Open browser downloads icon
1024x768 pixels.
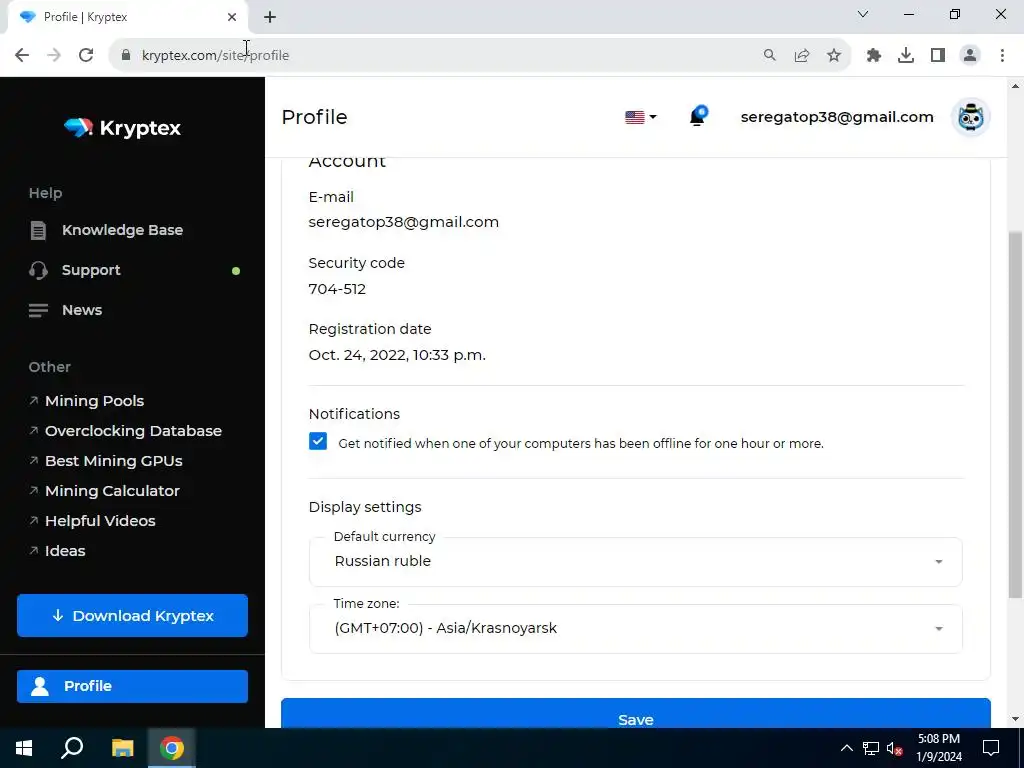coord(906,55)
